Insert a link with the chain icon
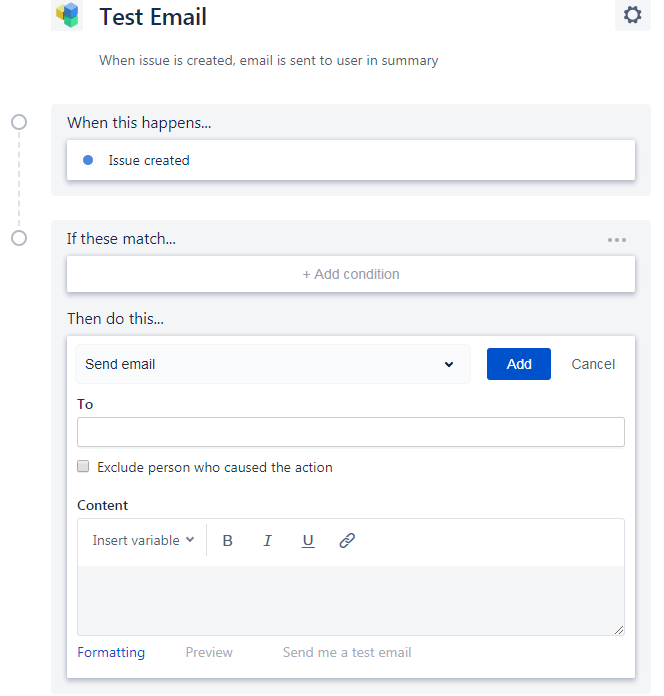This screenshot has height=696, width=664. (347, 540)
